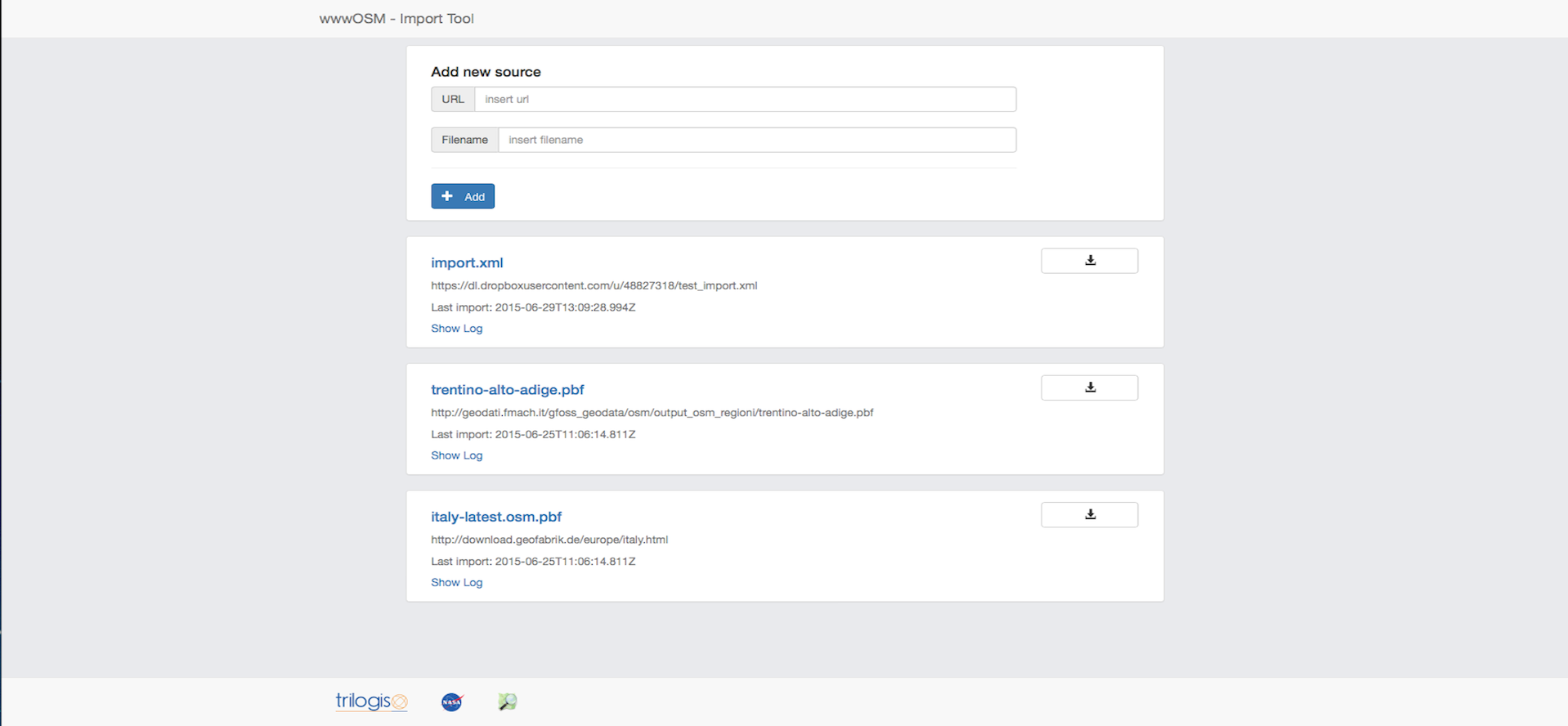Viewport: 1568px width, 726px height.
Task: Click the geodati.fmach.it URL text
Action: (652, 412)
